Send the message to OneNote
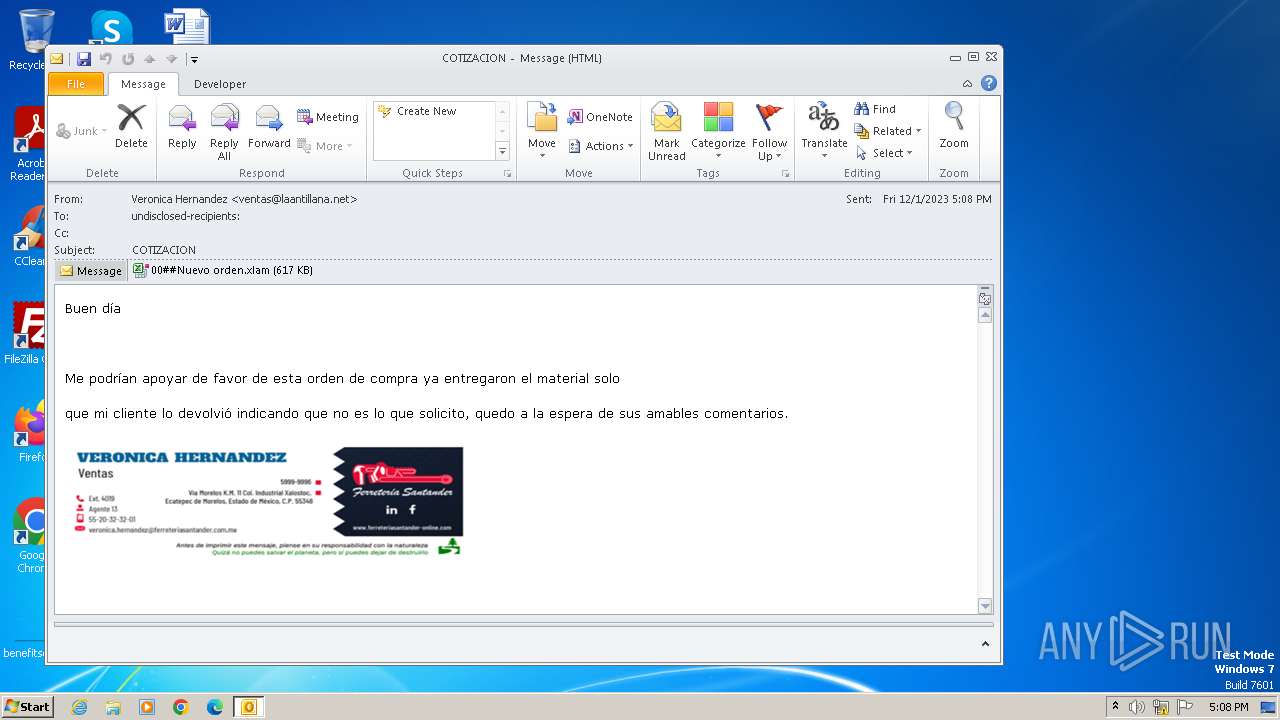 tap(600, 117)
